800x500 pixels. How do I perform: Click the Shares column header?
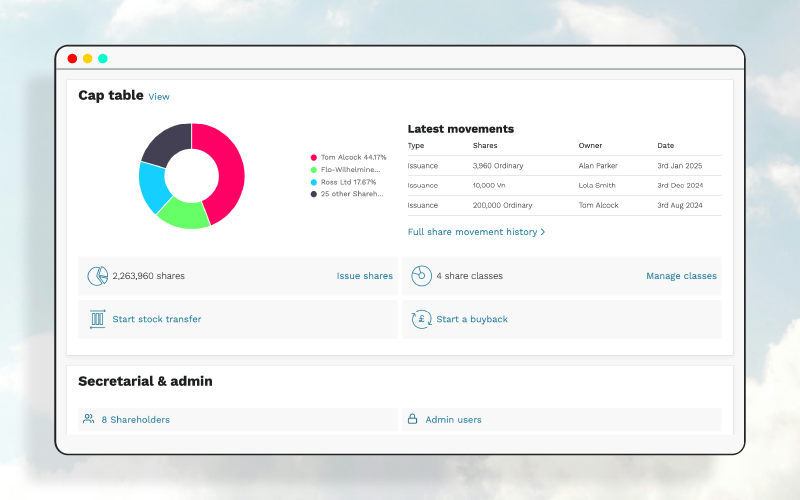pos(485,146)
